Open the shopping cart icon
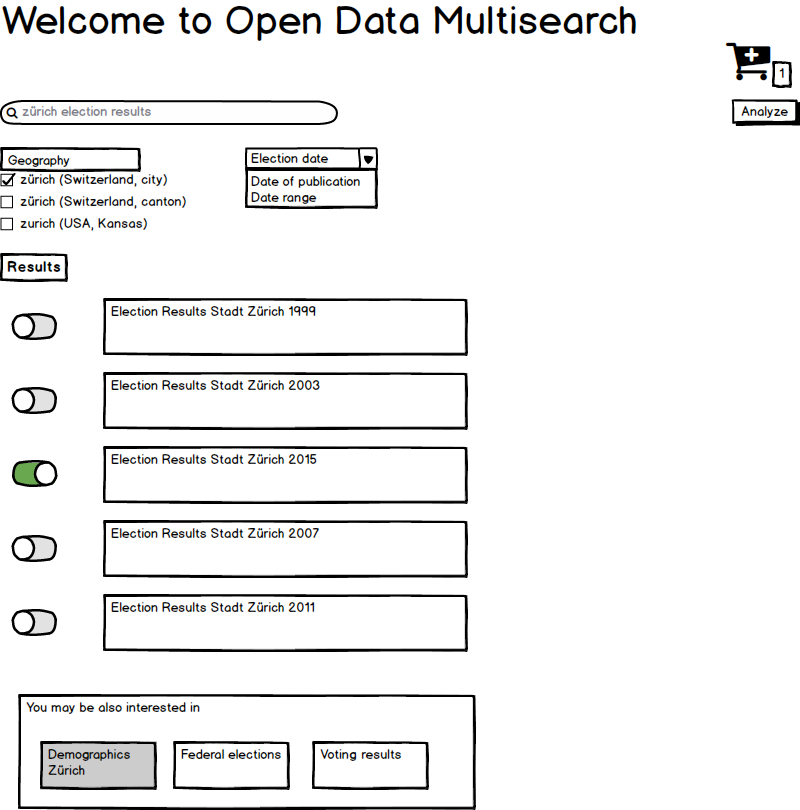The image size is (800, 810). [x=748, y=61]
